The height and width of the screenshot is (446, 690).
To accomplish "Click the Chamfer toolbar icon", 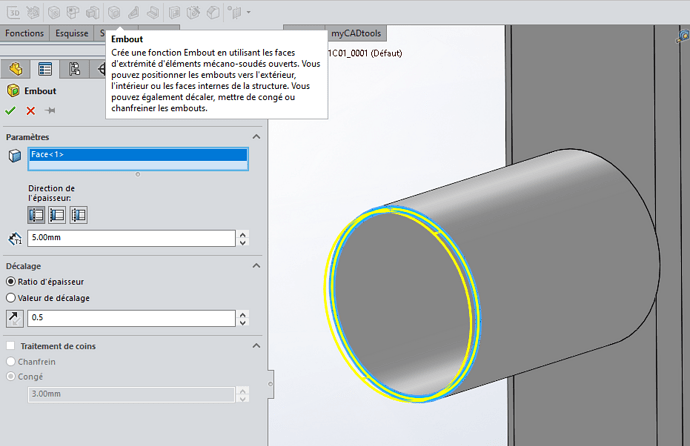I will [x=213, y=12].
